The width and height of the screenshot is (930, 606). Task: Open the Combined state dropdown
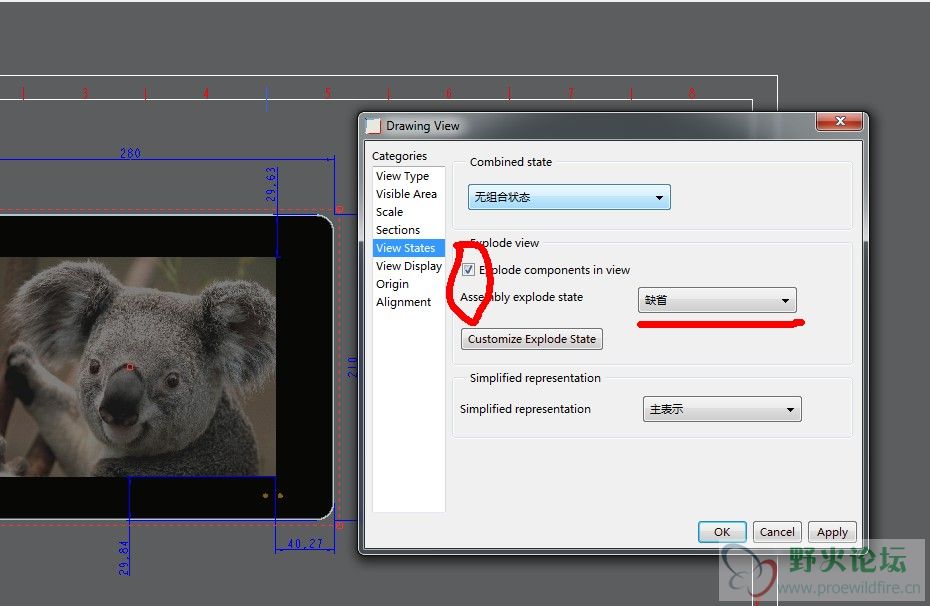click(569, 197)
